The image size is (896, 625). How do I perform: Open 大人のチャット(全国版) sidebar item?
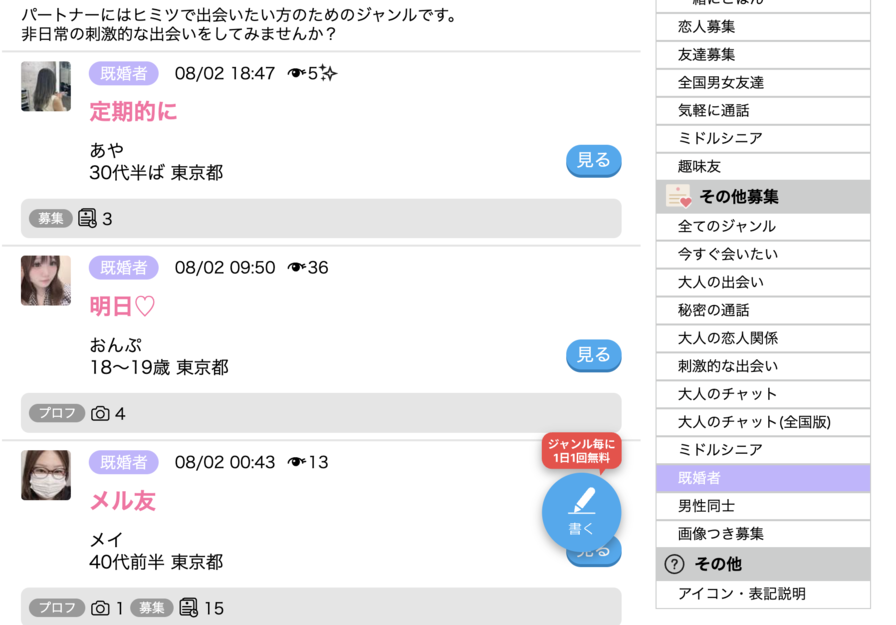pos(763,422)
